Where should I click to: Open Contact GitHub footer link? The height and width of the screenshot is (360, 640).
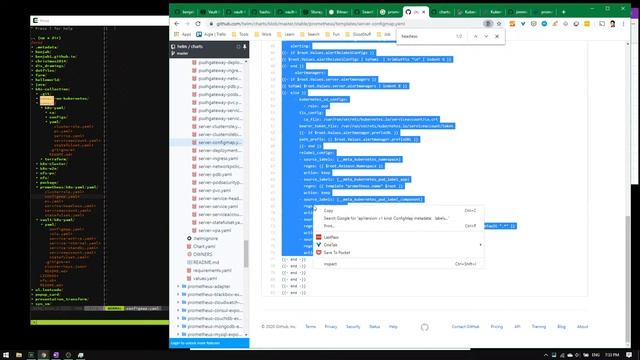pyautogui.click(x=465, y=327)
